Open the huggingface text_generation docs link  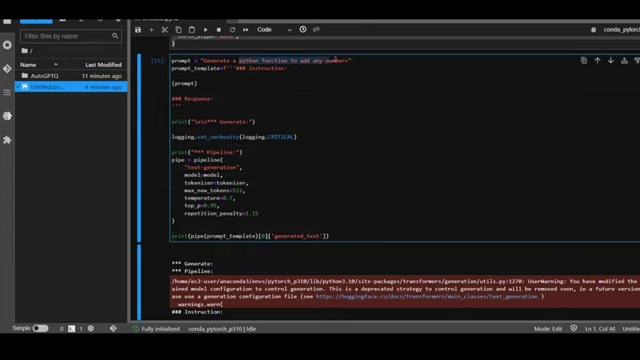[427, 297]
